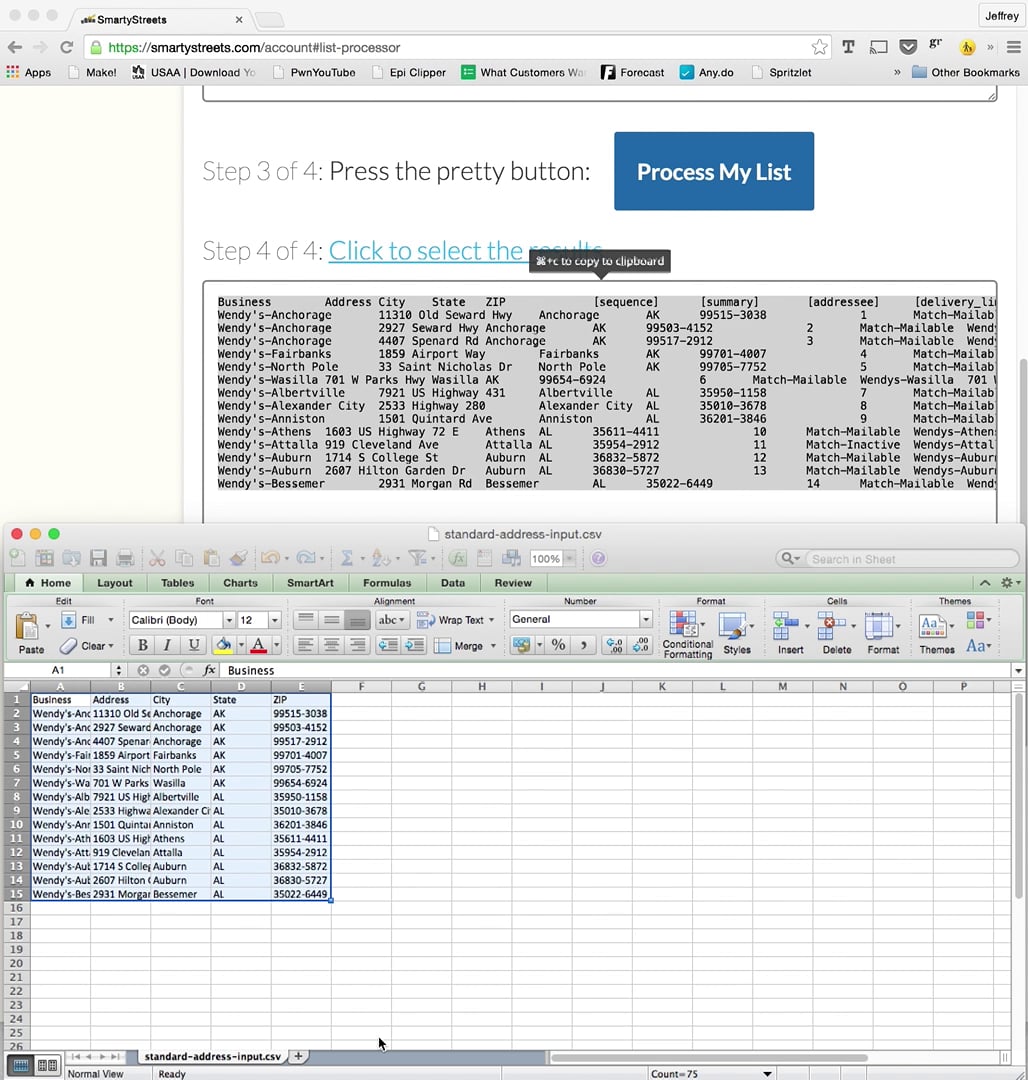Click the New Workbook icon
The height and width of the screenshot is (1080, 1028).
tap(17, 558)
